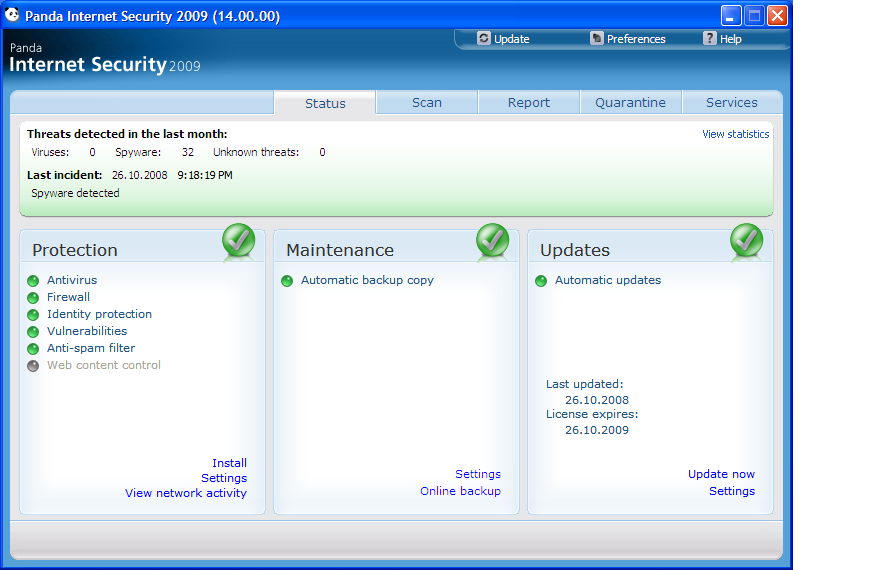Open the Quarantine tab
The height and width of the screenshot is (570, 873).
tap(630, 103)
